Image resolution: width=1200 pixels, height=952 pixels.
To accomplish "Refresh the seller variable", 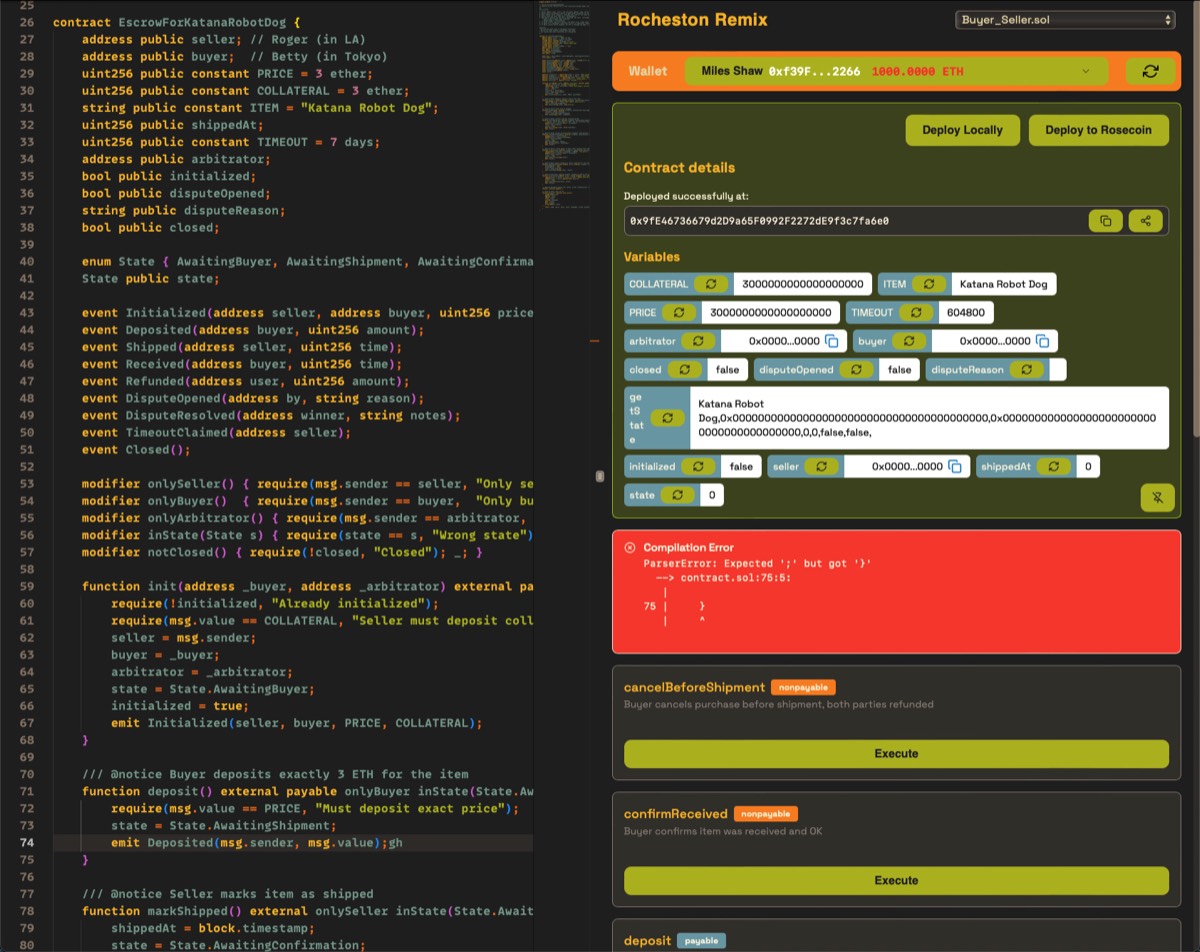I will tap(821, 466).
